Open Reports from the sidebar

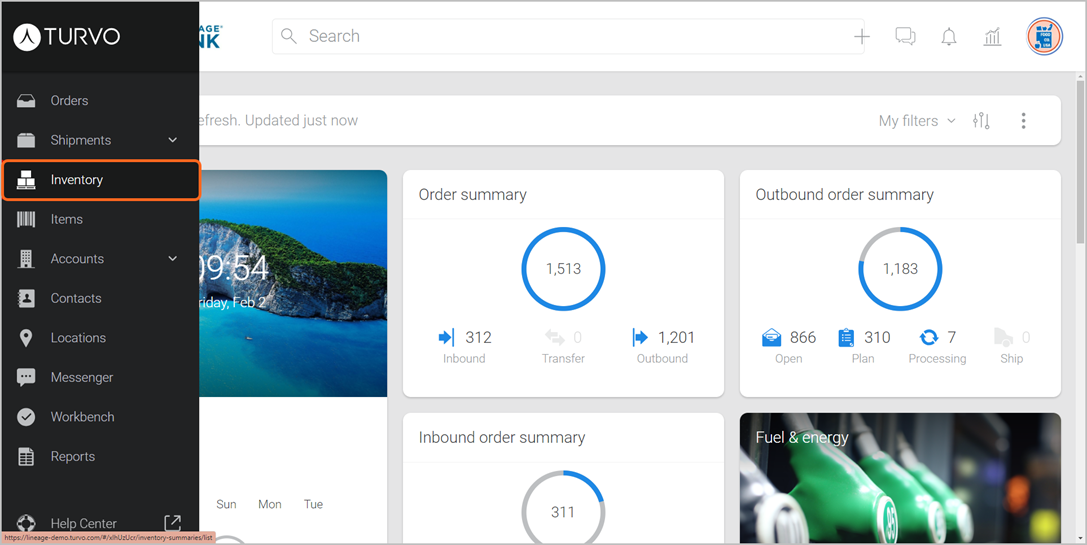pos(72,457)
